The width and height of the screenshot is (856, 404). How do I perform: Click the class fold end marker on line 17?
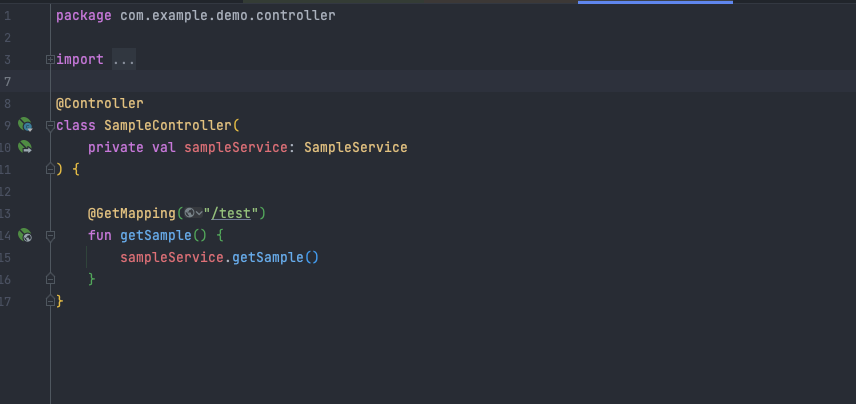(x=50, y=301)
